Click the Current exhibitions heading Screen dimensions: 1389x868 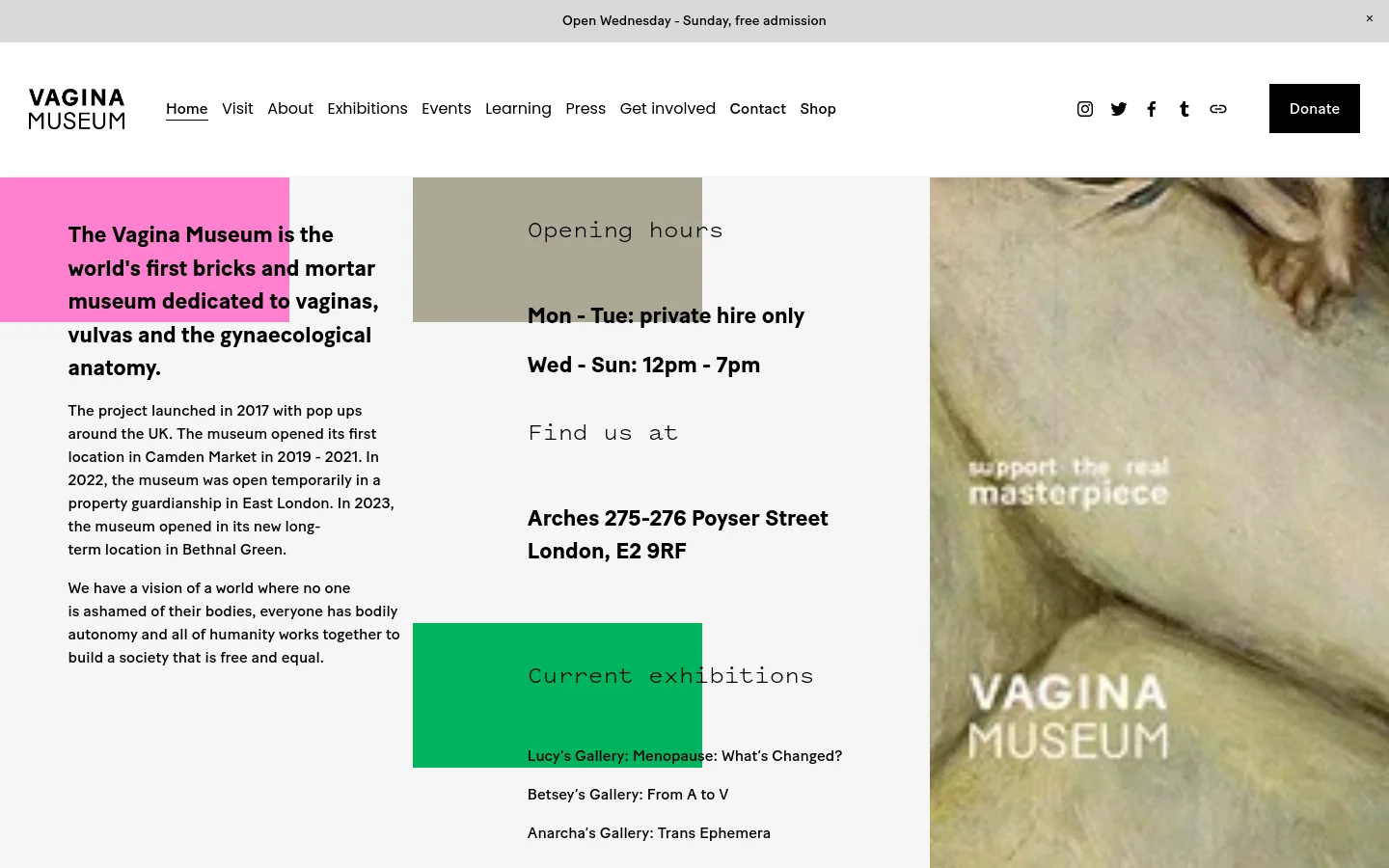pyautogui.click(x=670, y=676)
